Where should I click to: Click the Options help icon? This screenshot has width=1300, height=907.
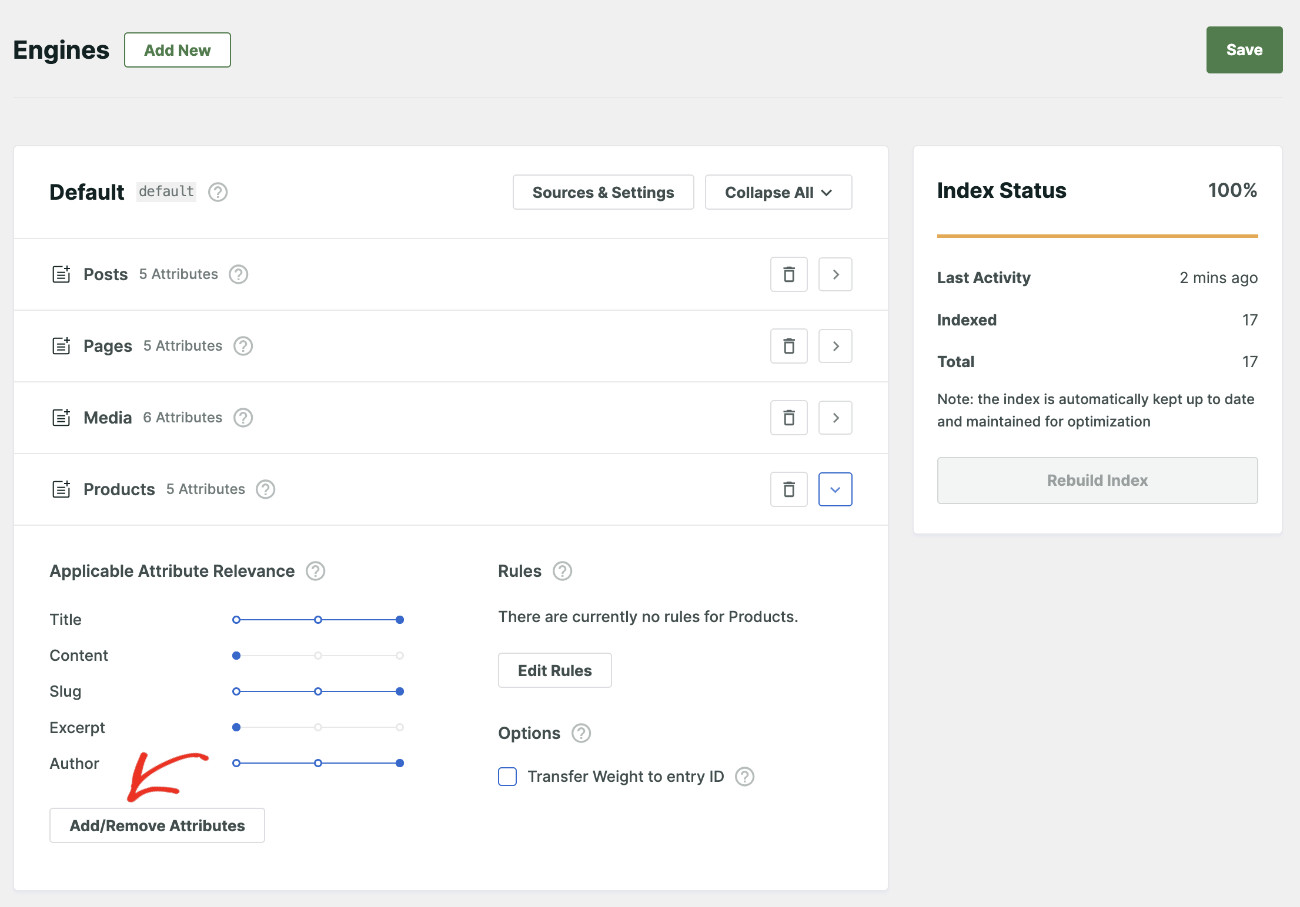click(x=580, y=733)
